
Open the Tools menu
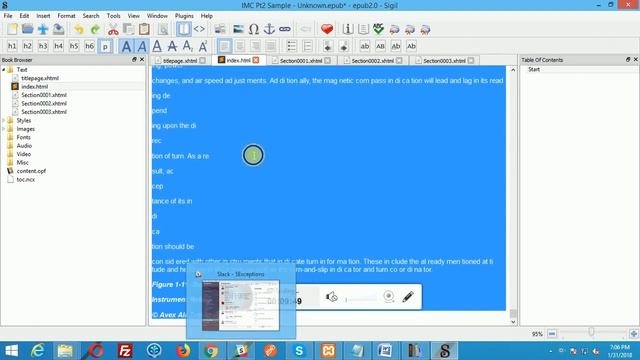pos(113,16)
